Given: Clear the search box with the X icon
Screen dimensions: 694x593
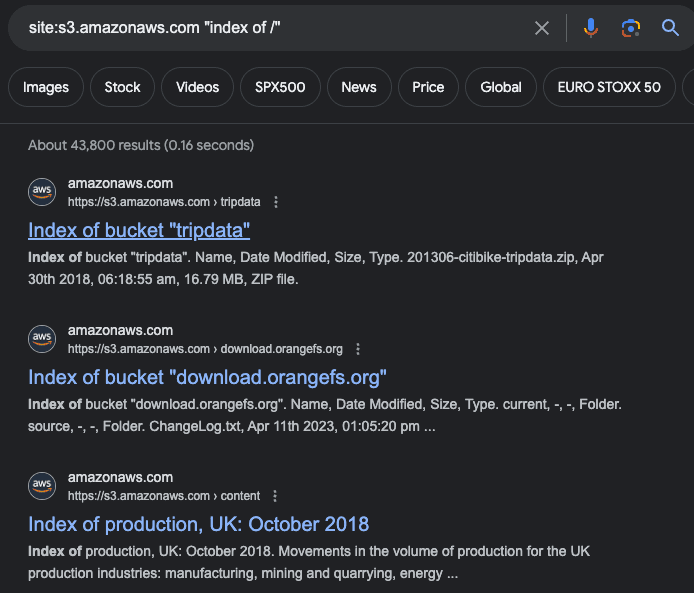Looking at the screenshot, I should pos(542,28).
